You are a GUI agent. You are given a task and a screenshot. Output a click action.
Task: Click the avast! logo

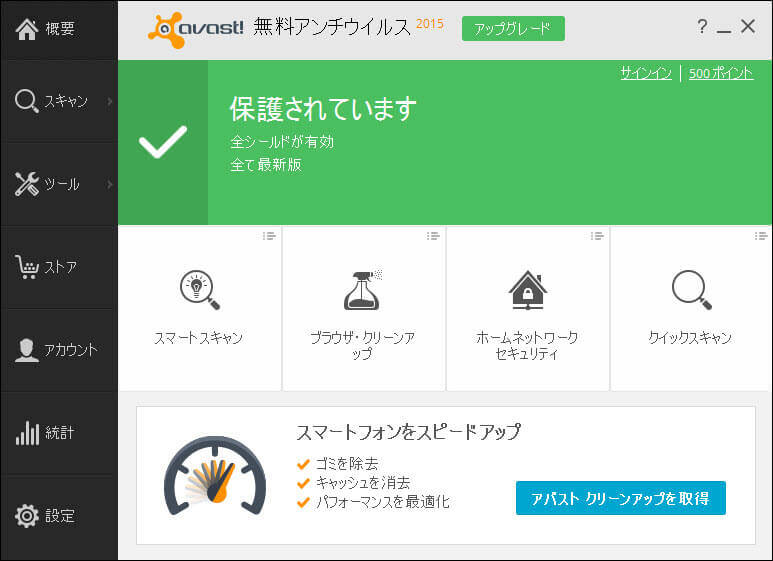(x=196, y=29)
